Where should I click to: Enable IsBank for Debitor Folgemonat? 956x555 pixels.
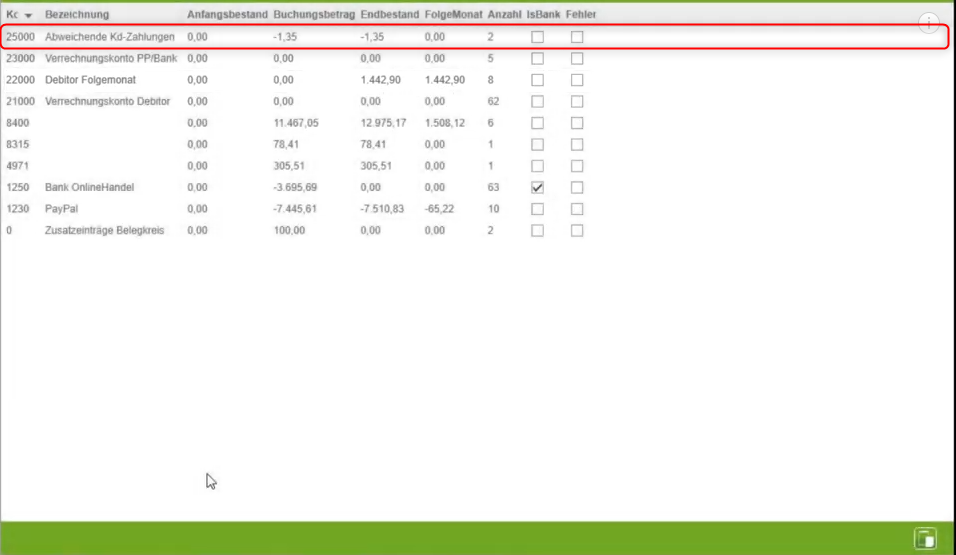(x=537, y=80)
